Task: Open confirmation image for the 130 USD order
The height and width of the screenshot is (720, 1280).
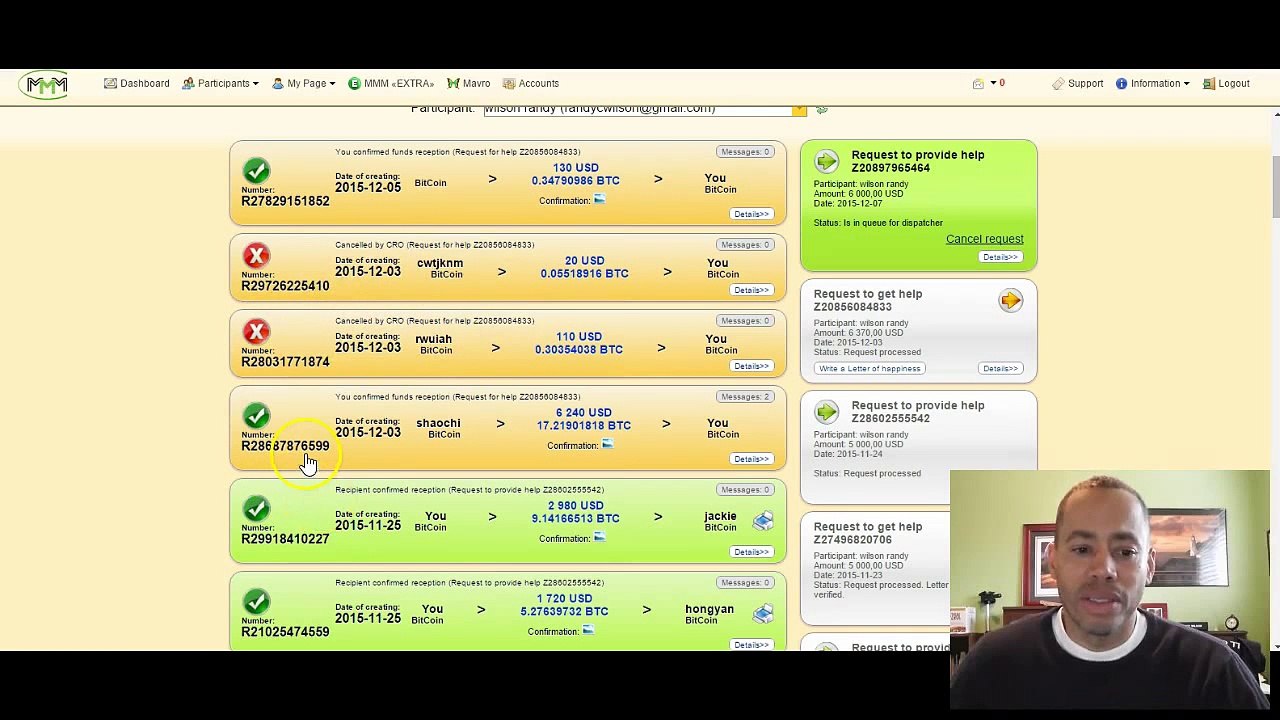Action: tap(599, 200)
